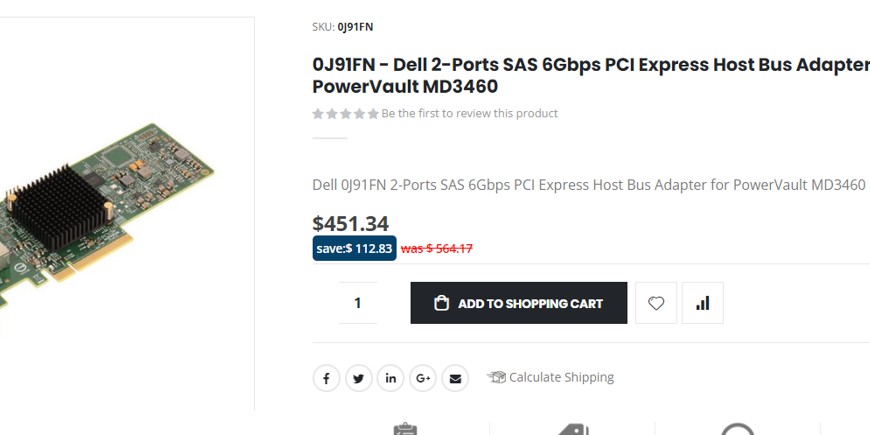Click the clipboard icon below share buttons
Screen dimensions: 870x435
coord(405,430)
